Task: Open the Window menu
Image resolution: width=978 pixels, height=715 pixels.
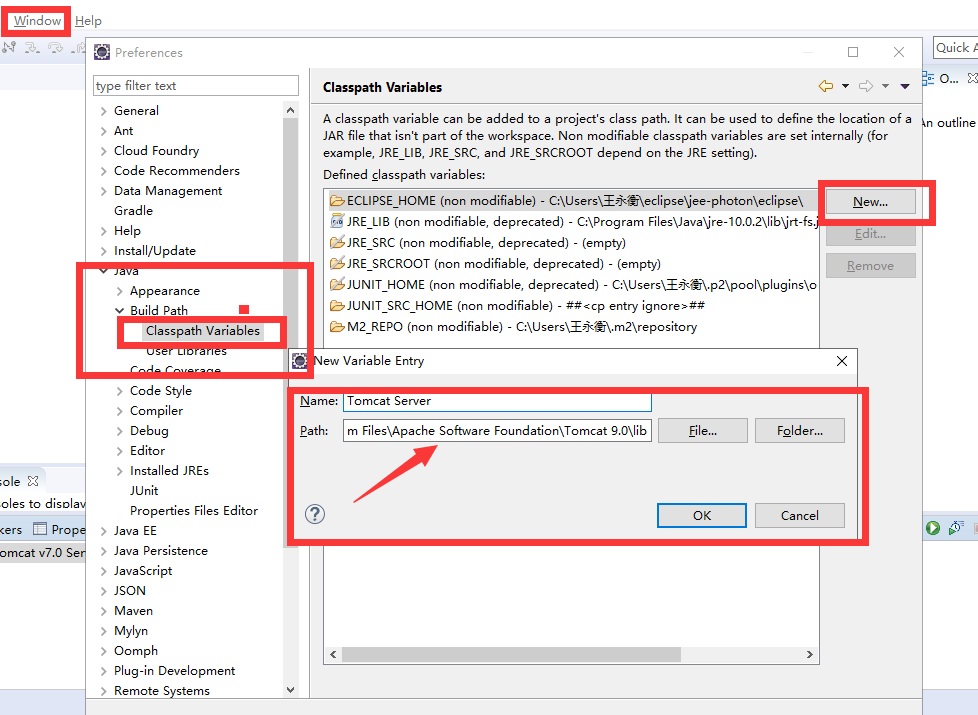Action: point(37,21)
